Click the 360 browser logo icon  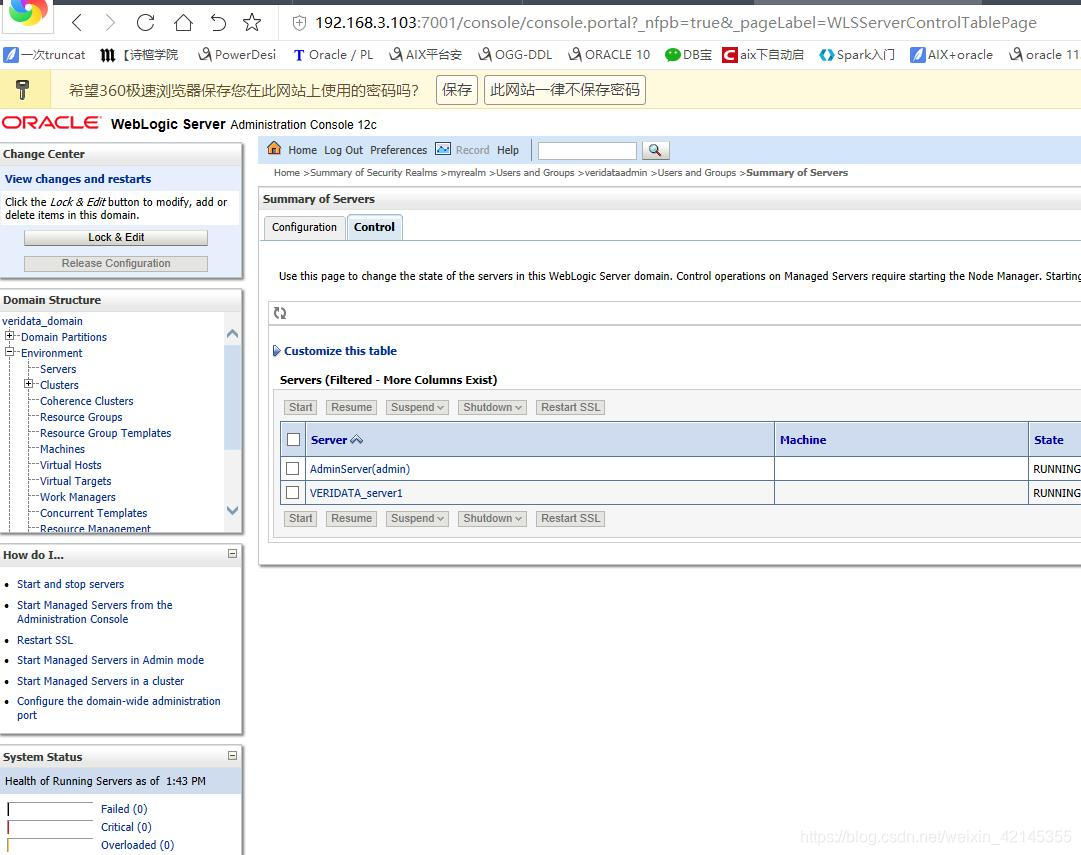tap(28, 12)
